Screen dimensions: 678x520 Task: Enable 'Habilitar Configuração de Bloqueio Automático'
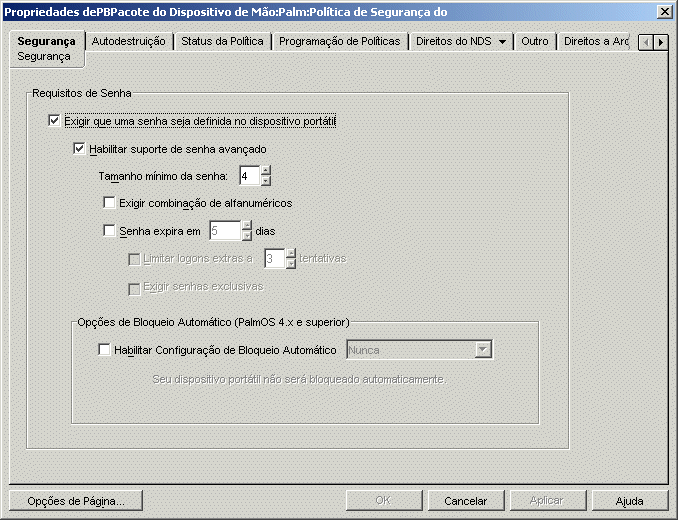pos(104,349)
